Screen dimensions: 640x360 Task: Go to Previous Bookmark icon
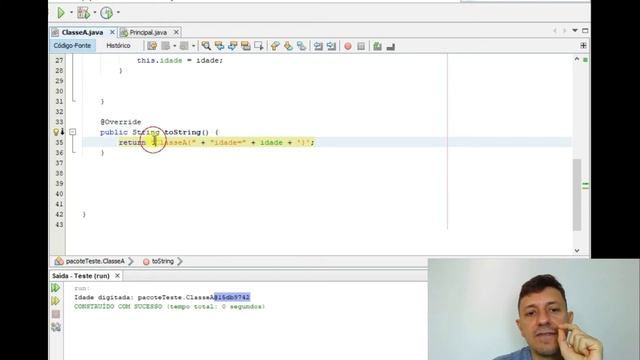tap(275, 46)
